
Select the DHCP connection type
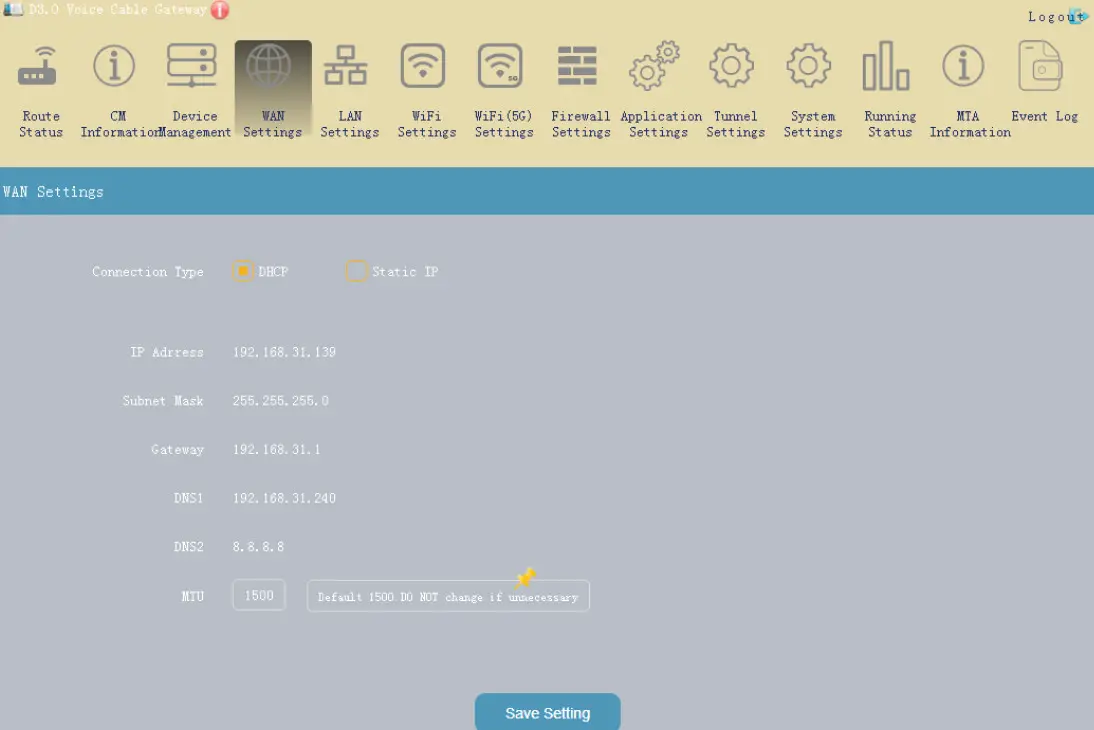pos(243,271)
